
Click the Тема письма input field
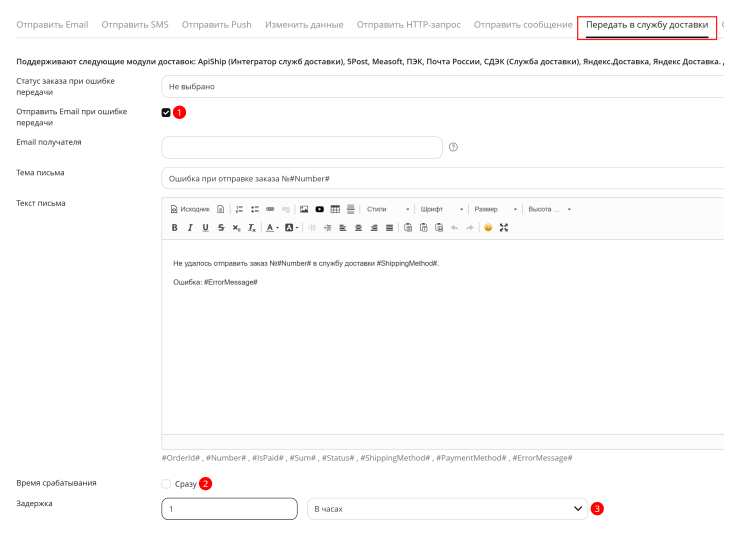coord(443,178)
